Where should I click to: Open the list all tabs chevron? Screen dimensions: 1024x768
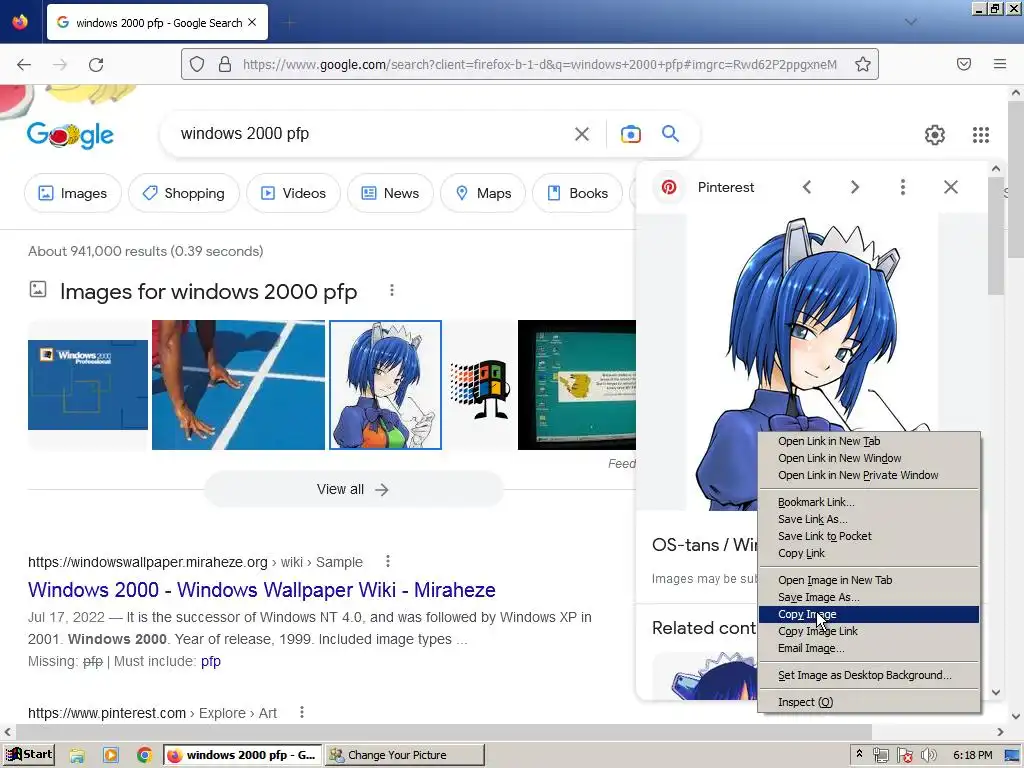click(x=911, y=22)
